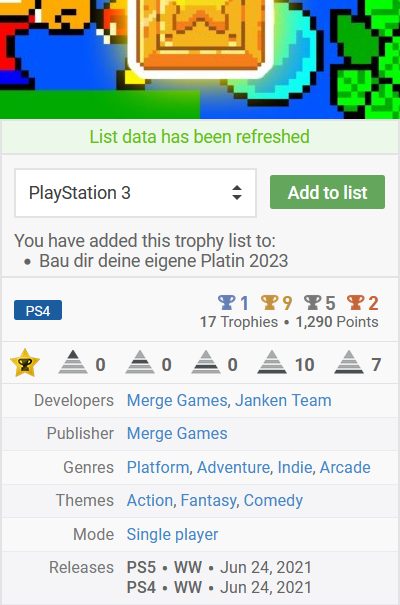Click the game pixel art banner image
The width and height of the screenshot is (400, 605).
(200, 59)
